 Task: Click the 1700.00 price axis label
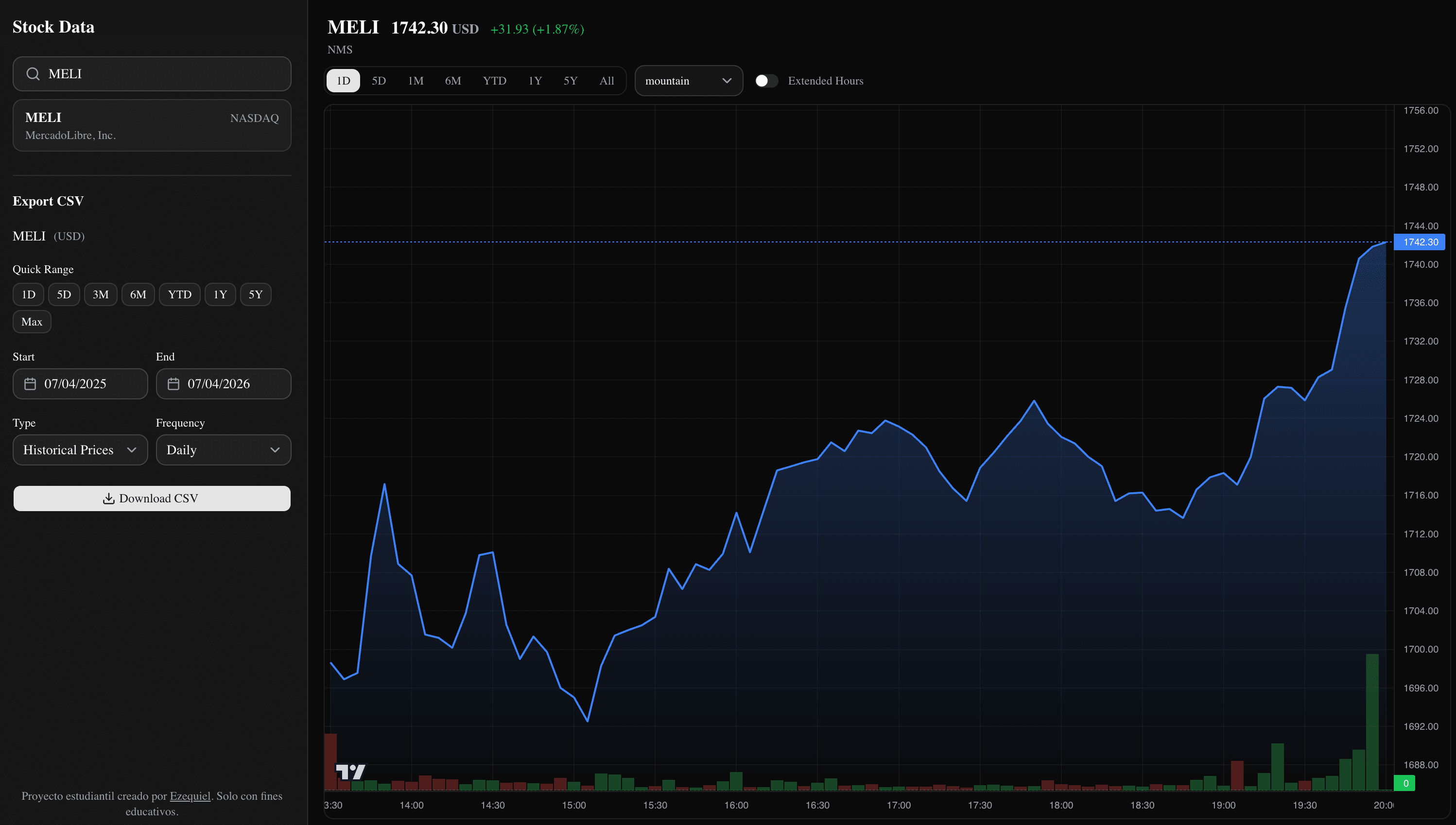[x=1421, y=649]
